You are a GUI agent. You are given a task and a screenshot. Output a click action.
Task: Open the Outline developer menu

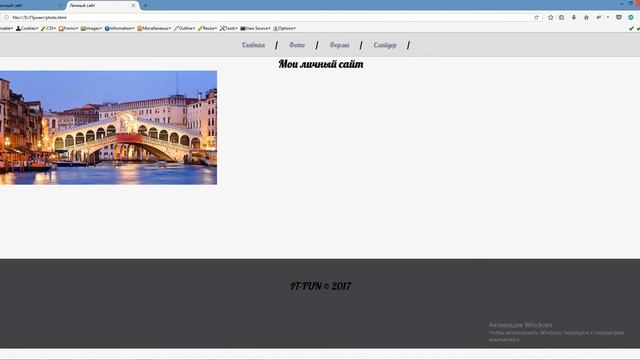184,29
